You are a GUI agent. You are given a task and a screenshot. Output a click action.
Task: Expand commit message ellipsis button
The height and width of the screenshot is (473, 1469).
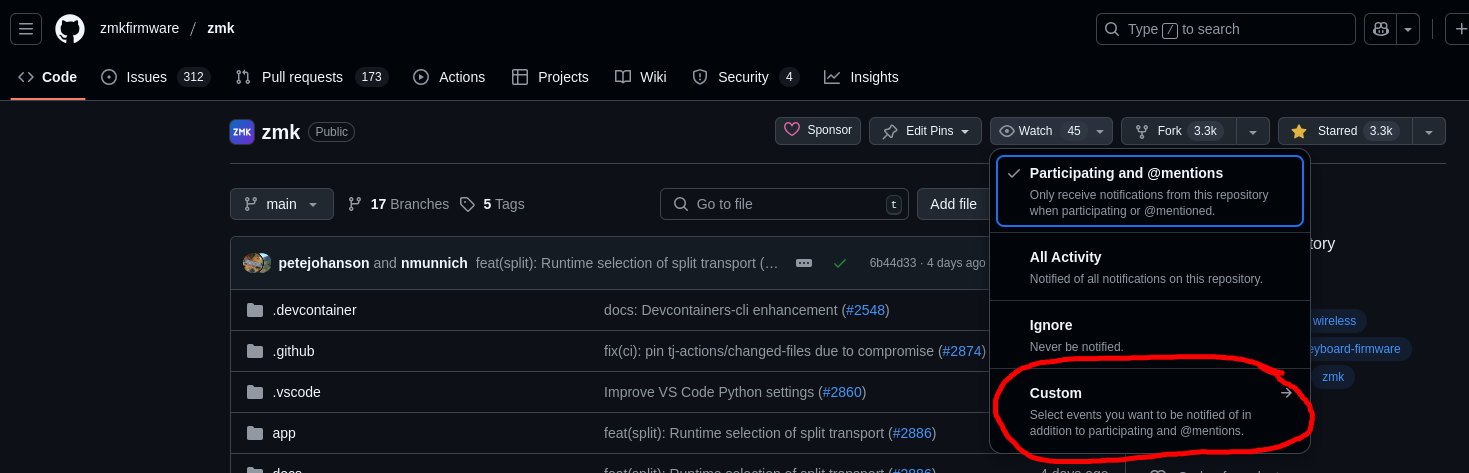[804, 263]
